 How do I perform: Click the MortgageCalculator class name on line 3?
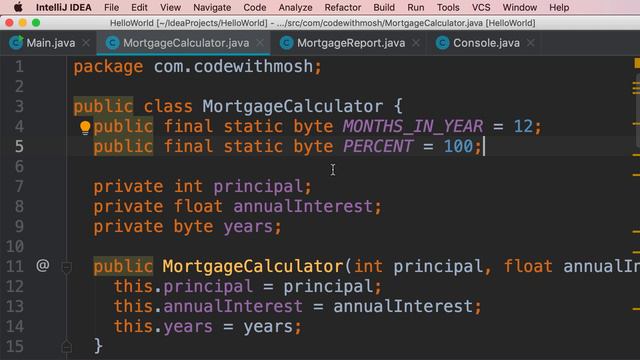[293, 107]
